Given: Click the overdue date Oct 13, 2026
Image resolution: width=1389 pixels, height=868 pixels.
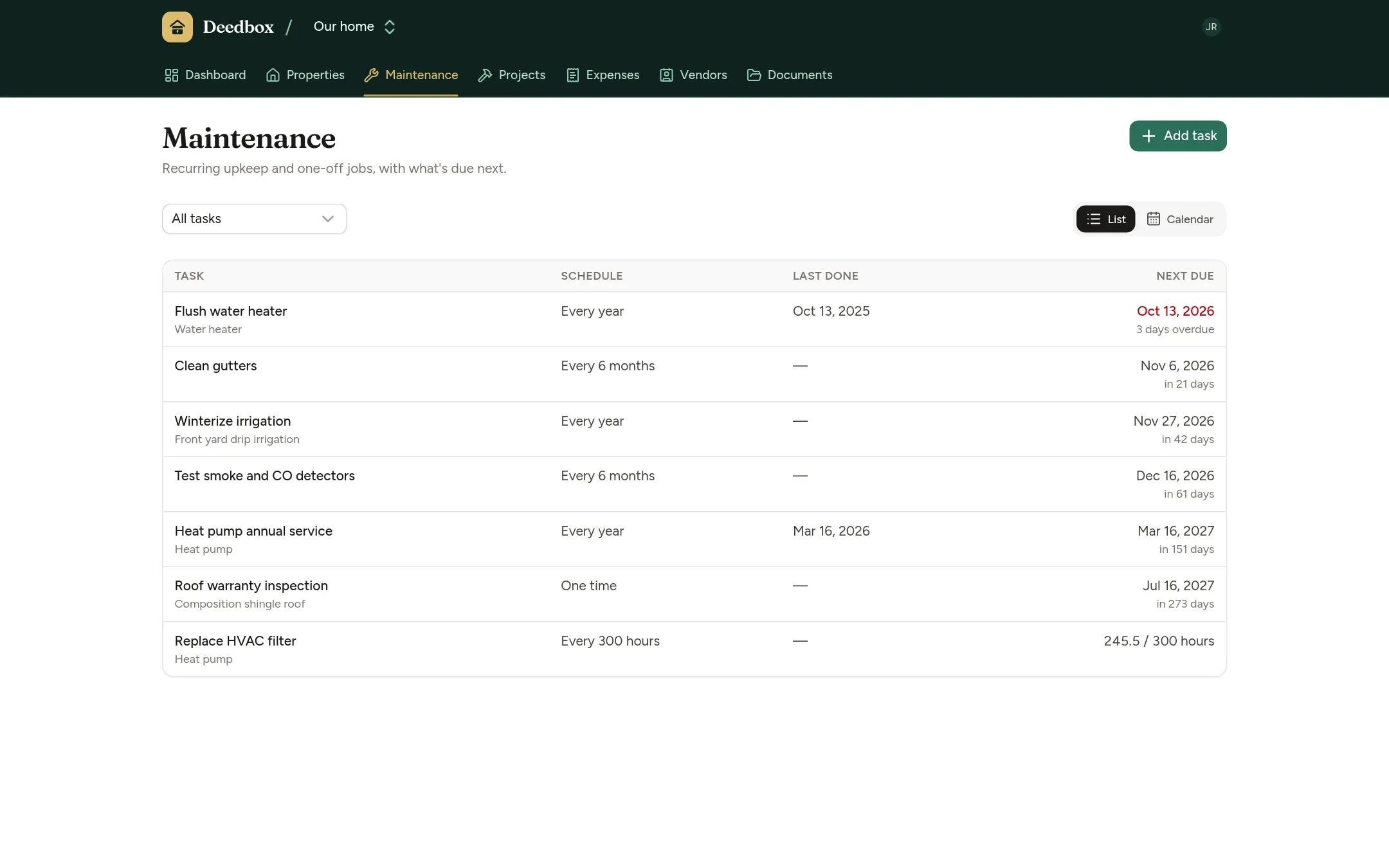Looking at the screenshot, I should [1175, 311].
